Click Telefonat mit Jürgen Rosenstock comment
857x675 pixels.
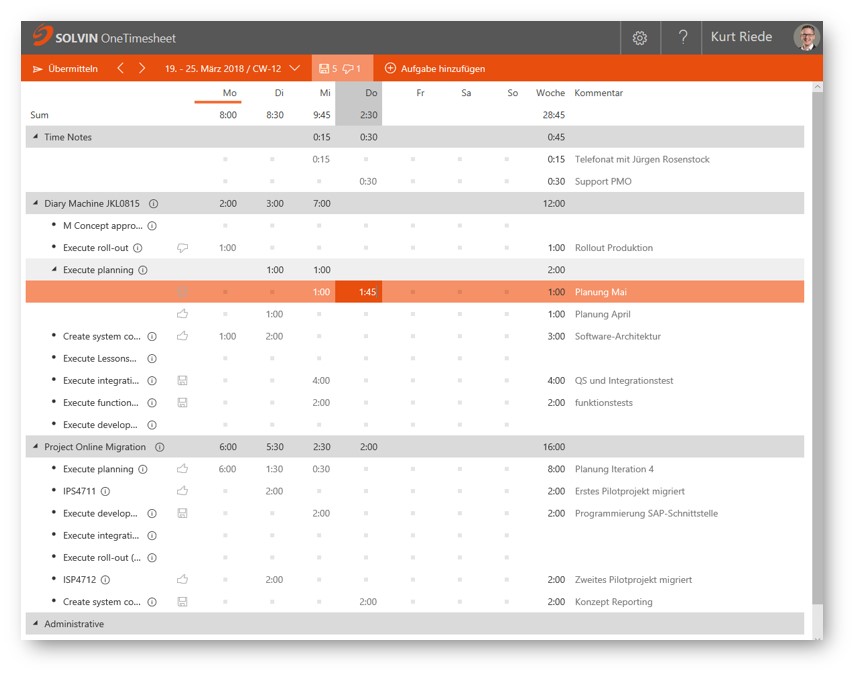tap(642, 159)
